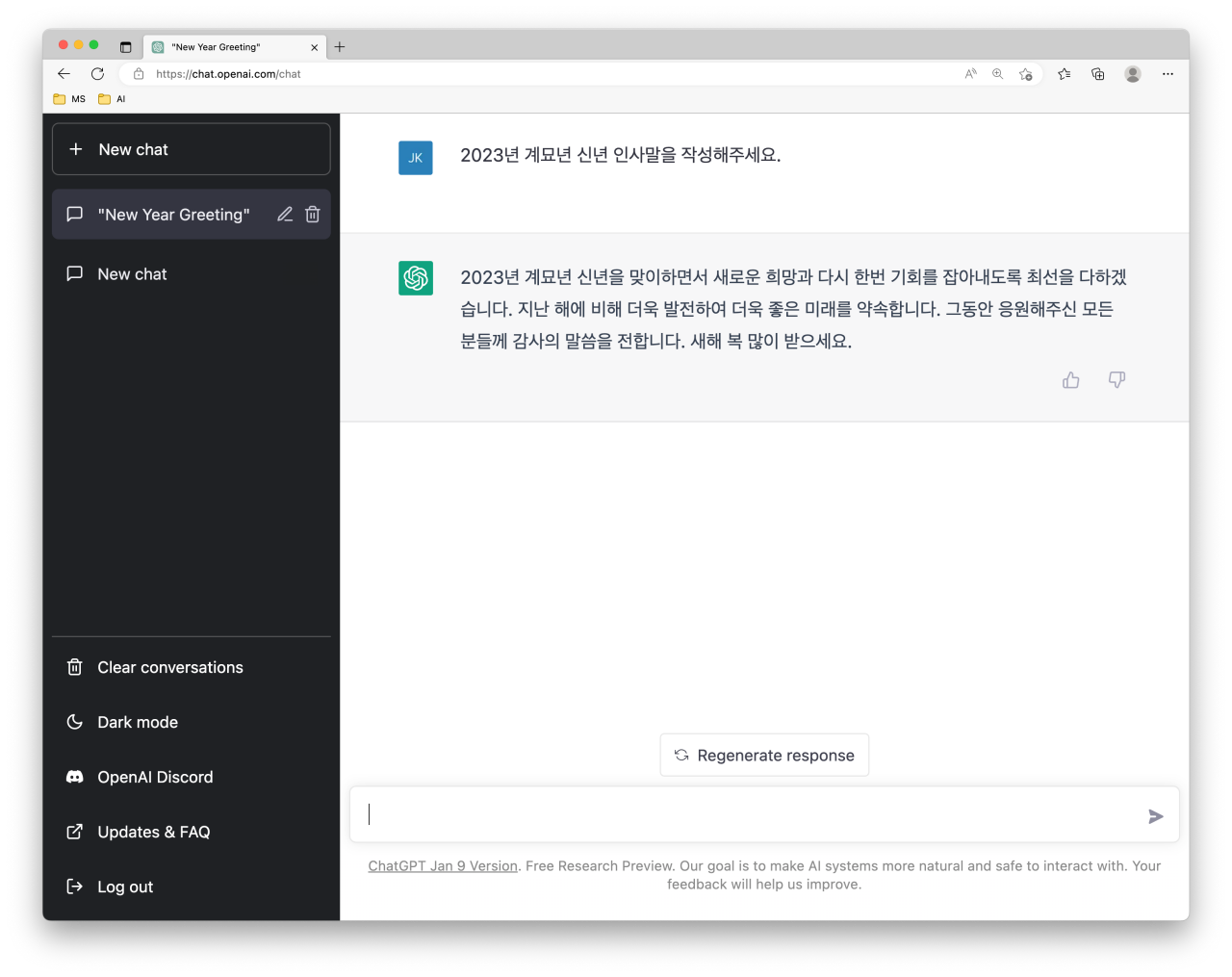Click Regenerate response button
1232x977 pixels.
[x=764, y=756]
